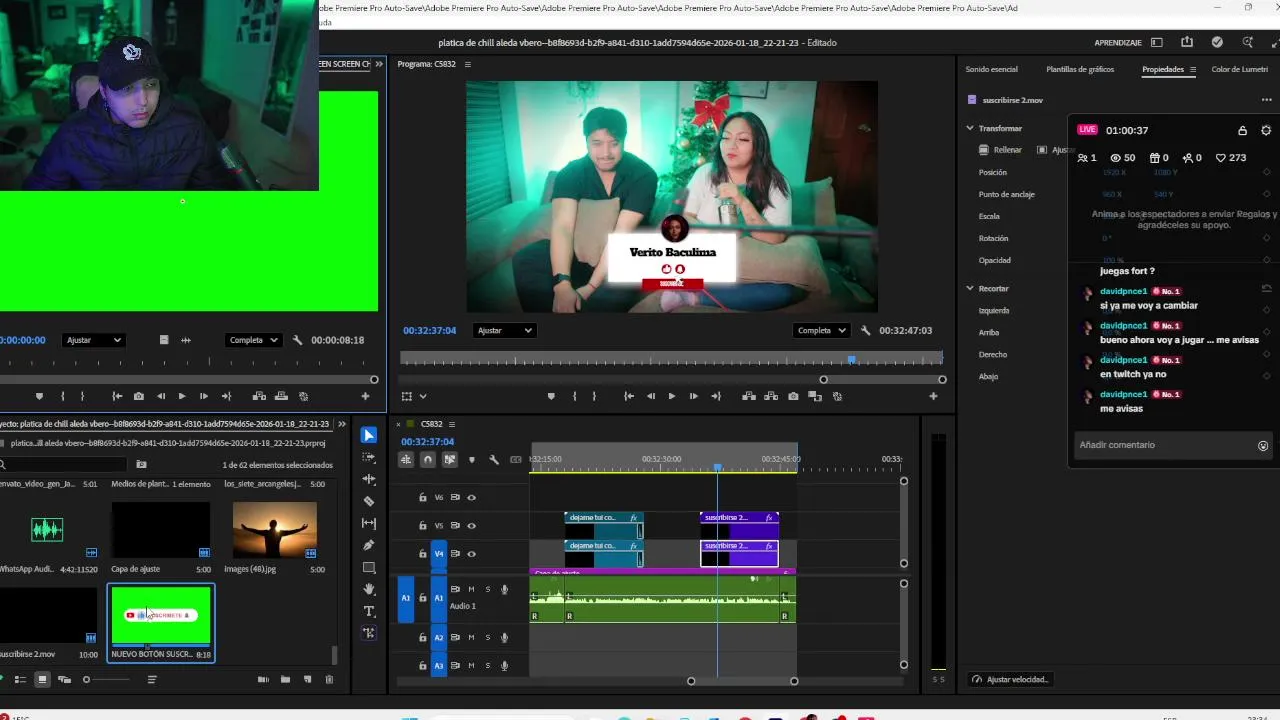Select the Ripple Edit tool
Viewport: 1280px width, 720px height.
(x=369, y=479)
